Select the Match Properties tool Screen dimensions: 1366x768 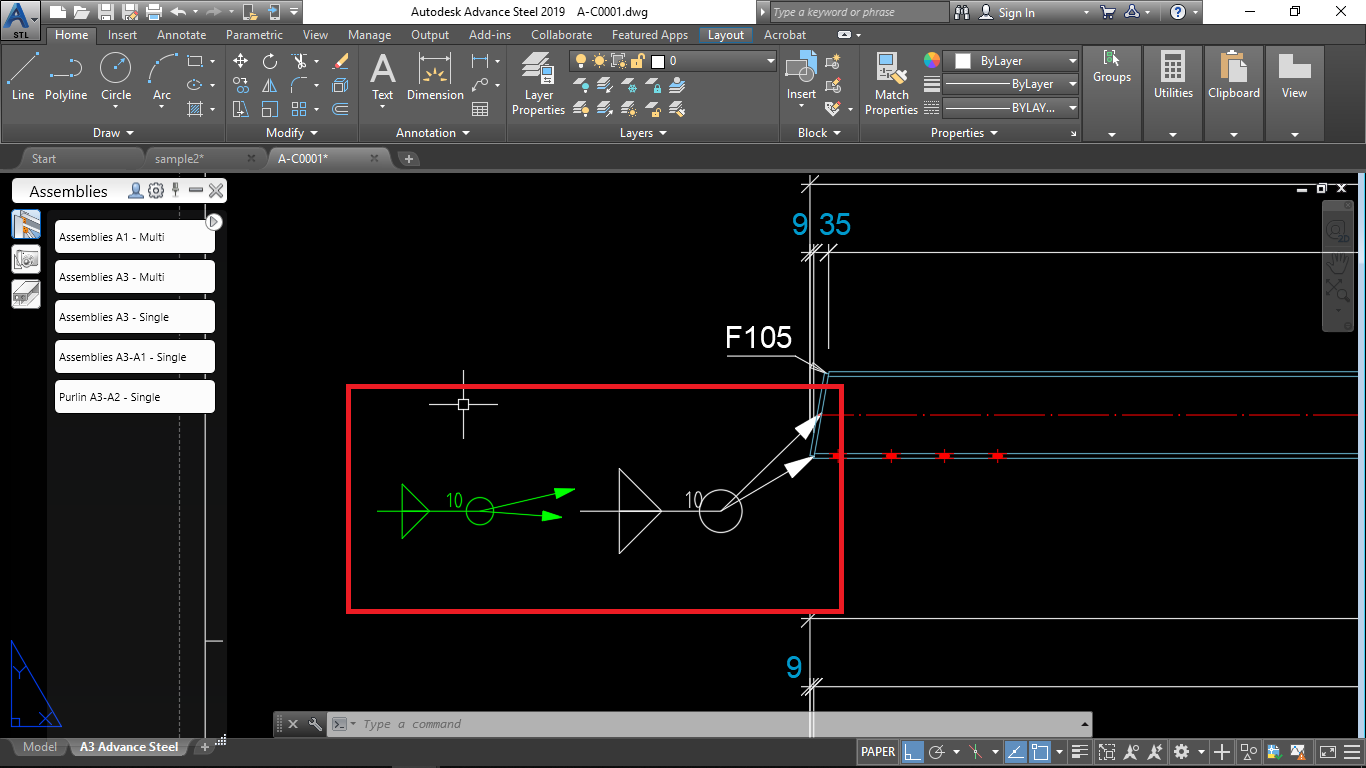click(x=890, y=83)
